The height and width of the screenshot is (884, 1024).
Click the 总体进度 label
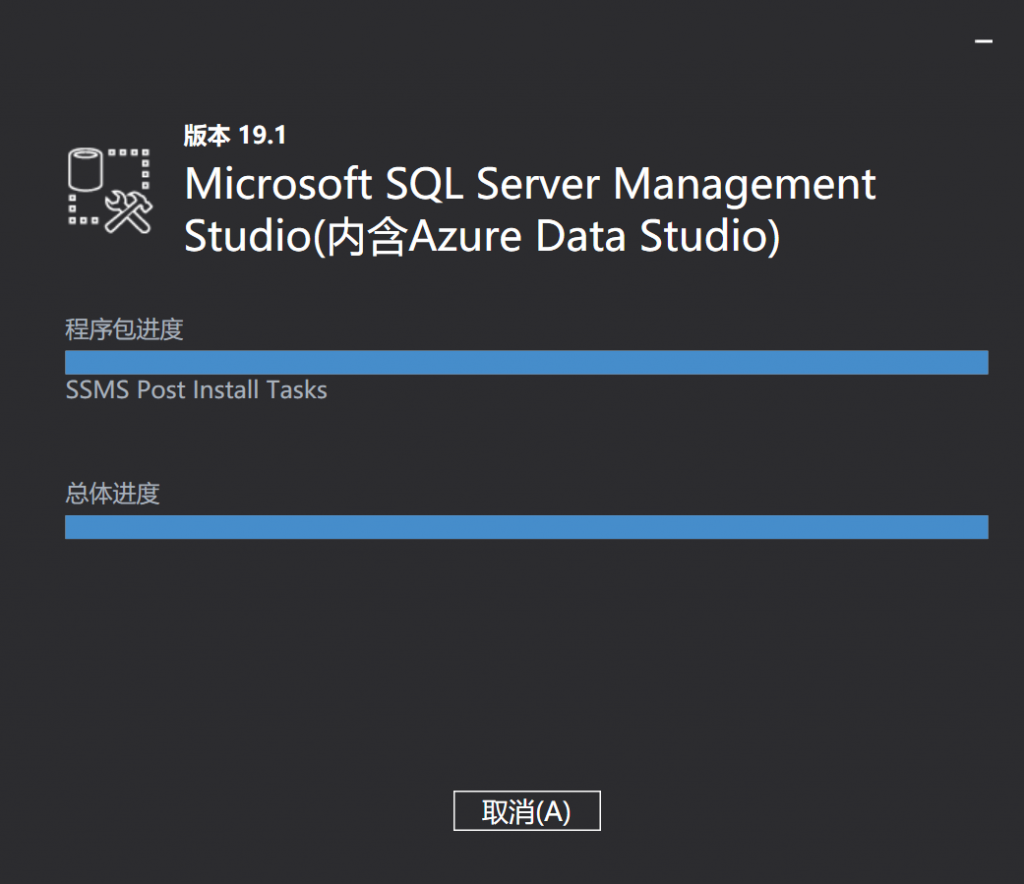click(x=112, y=493)
